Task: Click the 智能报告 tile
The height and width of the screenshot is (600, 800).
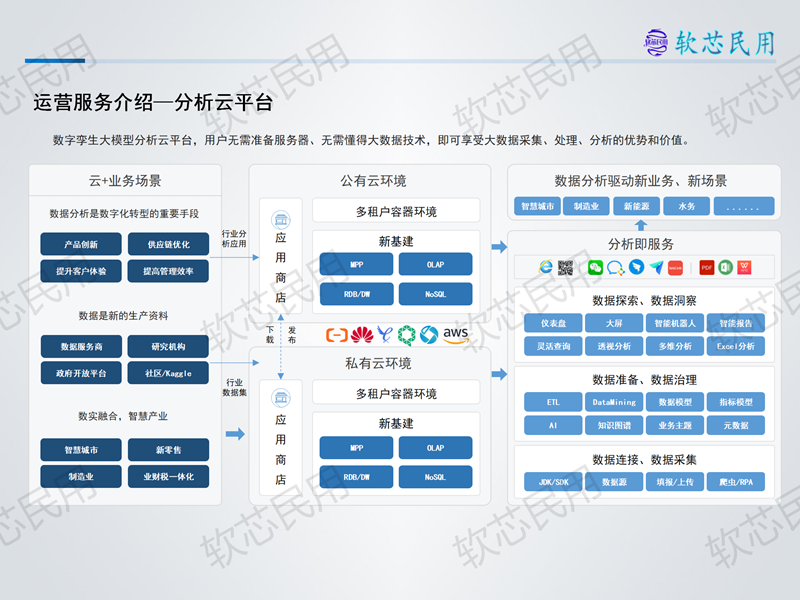Action: point(736,323)
